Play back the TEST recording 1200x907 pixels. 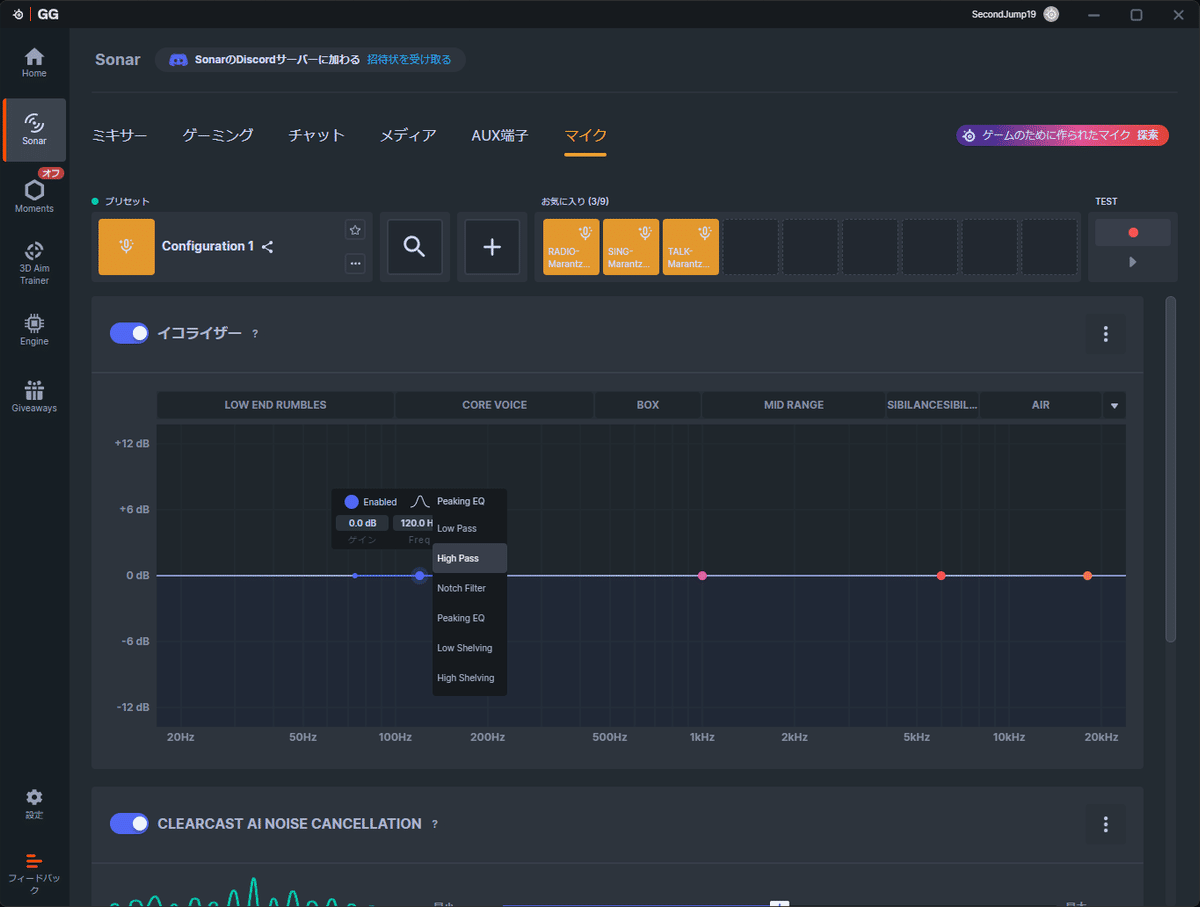1132,262
